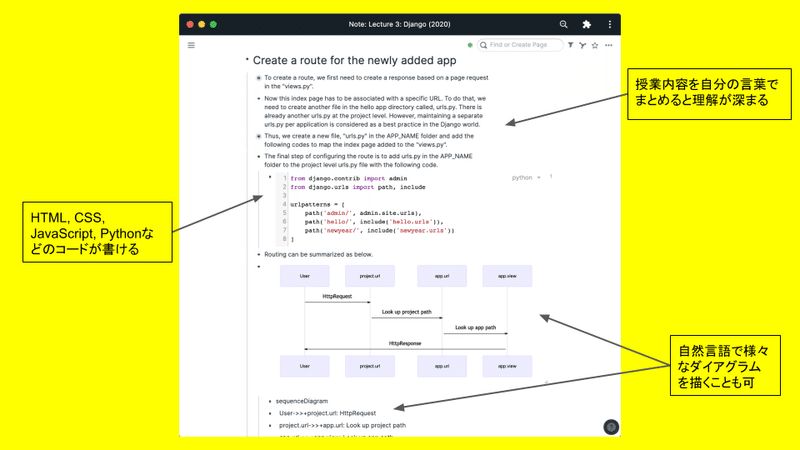Click code line 'urlpatterns = ['
The width and height of the screenshot is (800, 450).
[317, 205]
